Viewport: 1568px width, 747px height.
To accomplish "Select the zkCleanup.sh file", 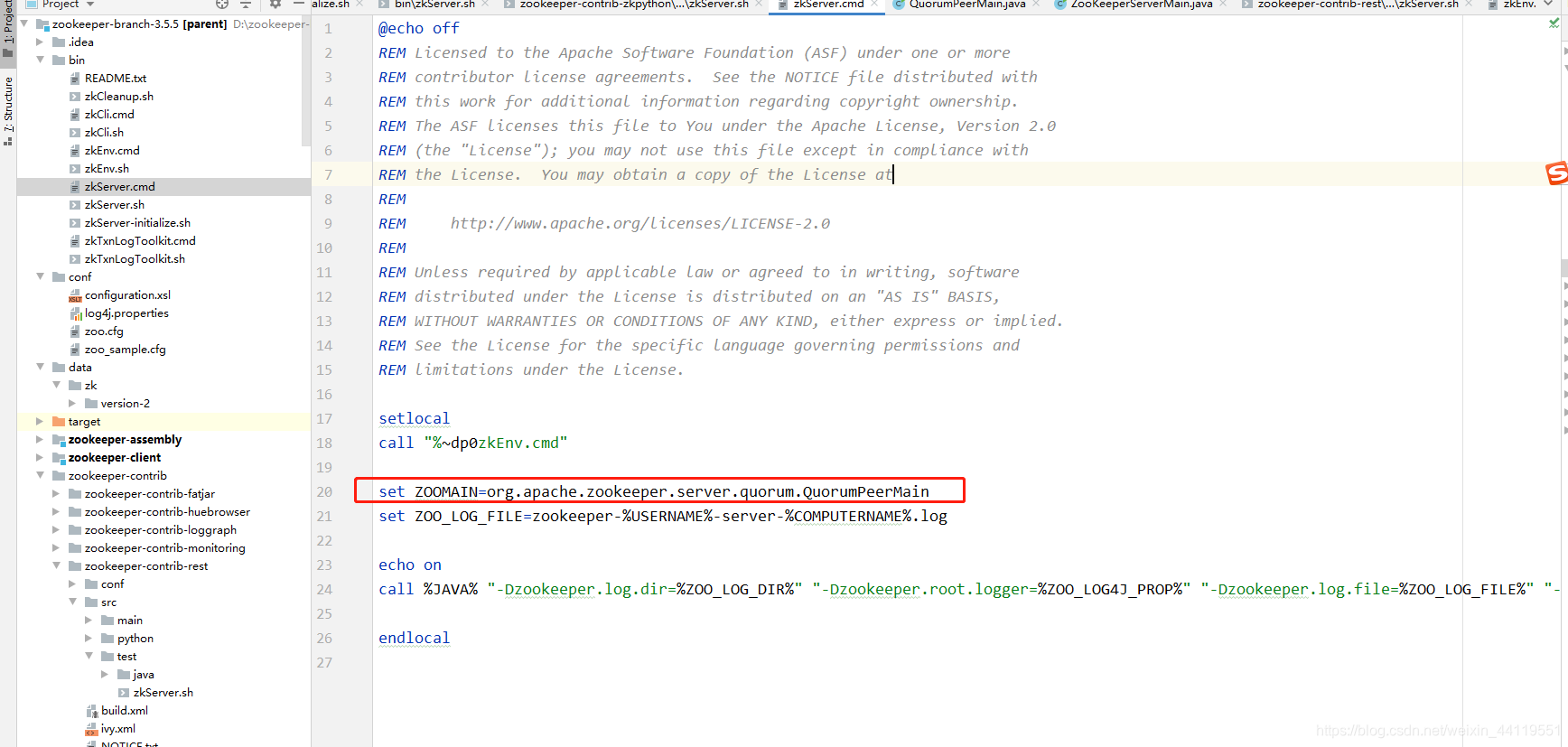I will tap(118, 96).
